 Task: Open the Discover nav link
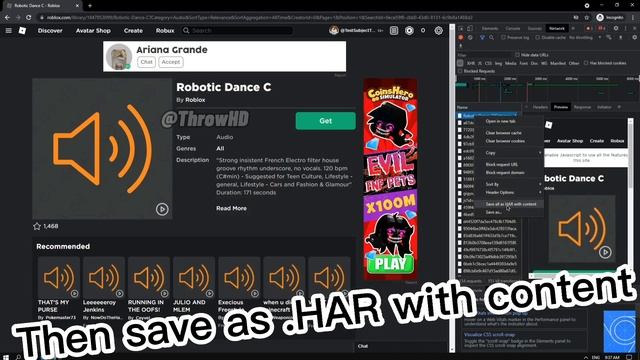(50, 31)
